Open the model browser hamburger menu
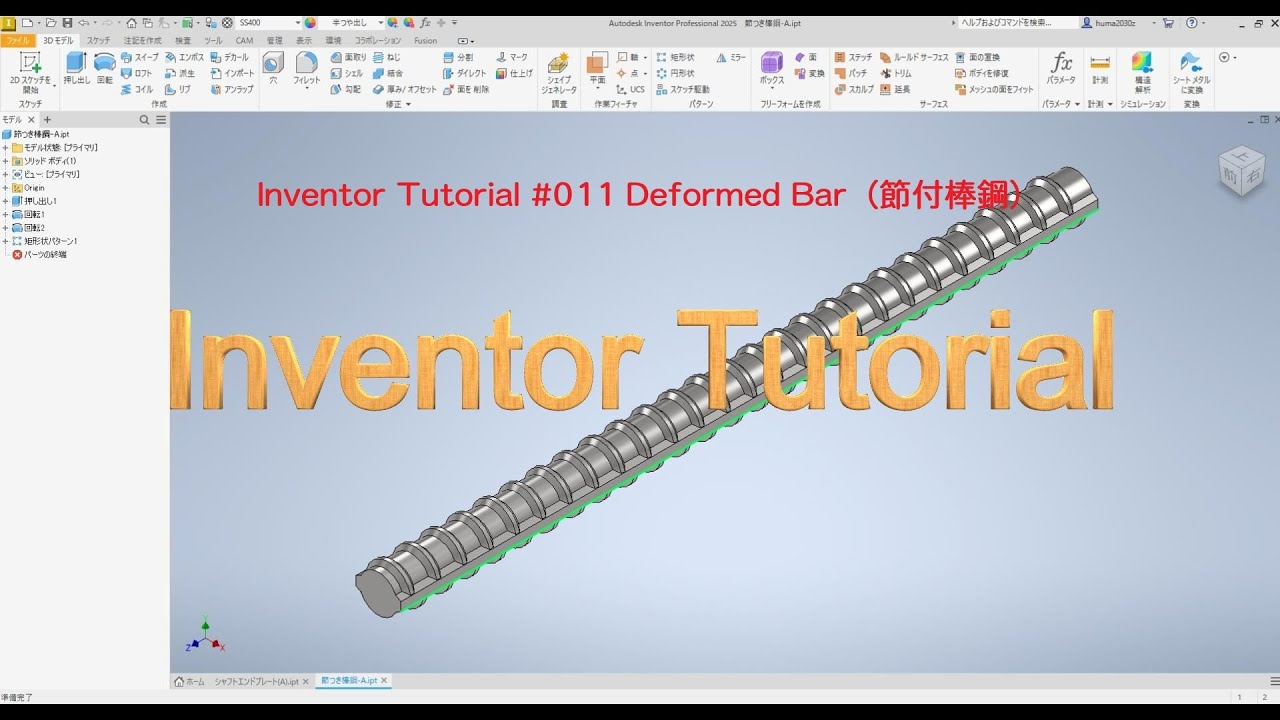The width and height of the screenshot is (1280, 720). point(161,120)
